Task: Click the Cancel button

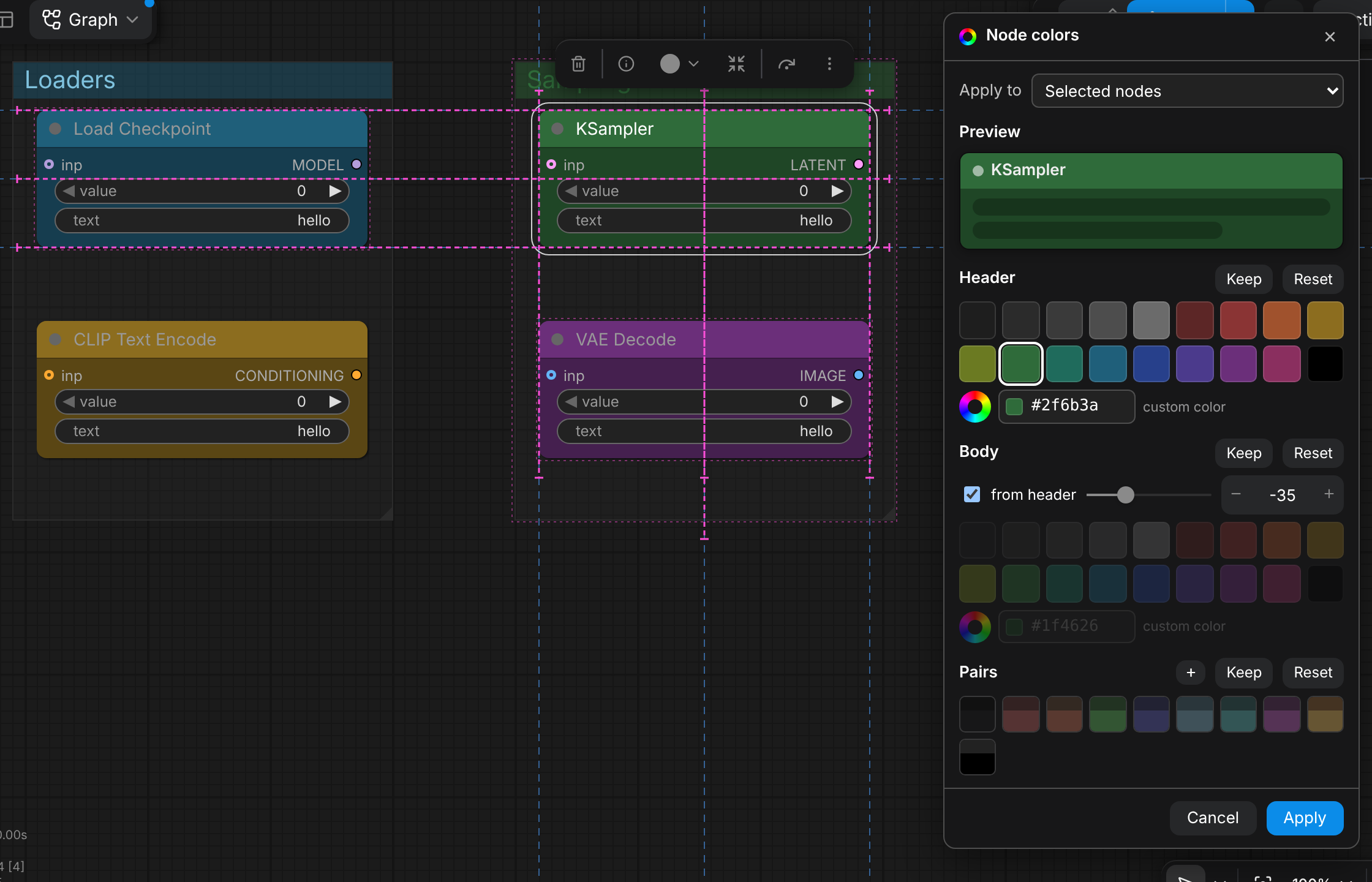Action: tap(1213, 818)
